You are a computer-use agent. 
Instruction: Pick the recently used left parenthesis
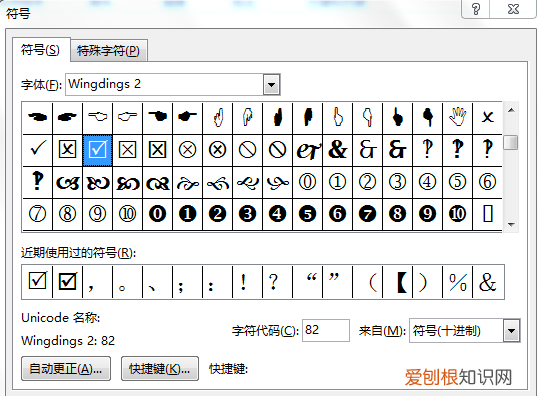coord(368,282)
